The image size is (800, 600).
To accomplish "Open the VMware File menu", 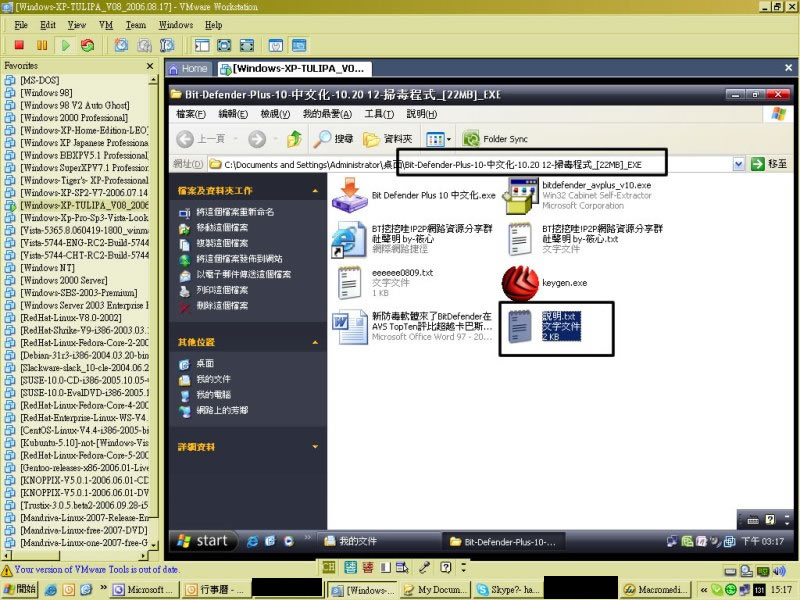I will coord(21,24).
